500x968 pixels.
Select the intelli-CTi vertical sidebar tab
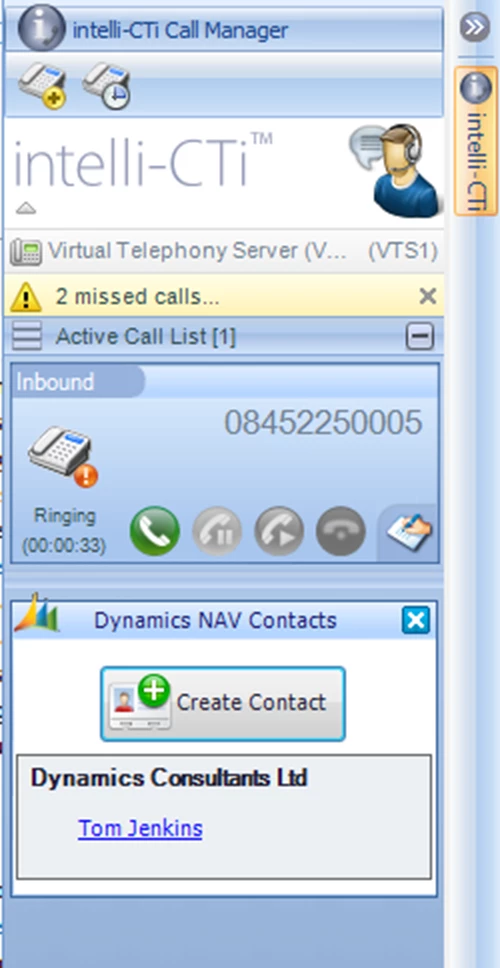click(476, 141)
